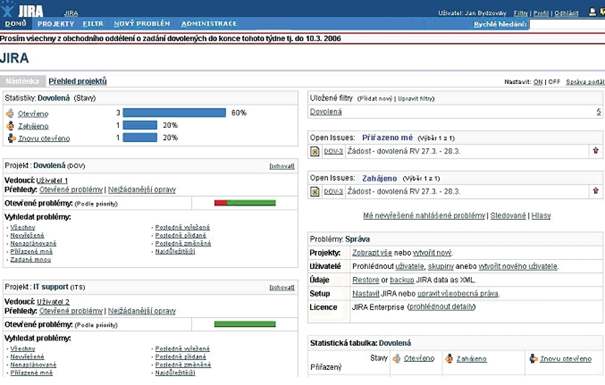Image resolution: width=605 pixels, height=385 pixels.
Task: Click the 60% Otevřeno progress bar
Action: click(x=174, y=113)
